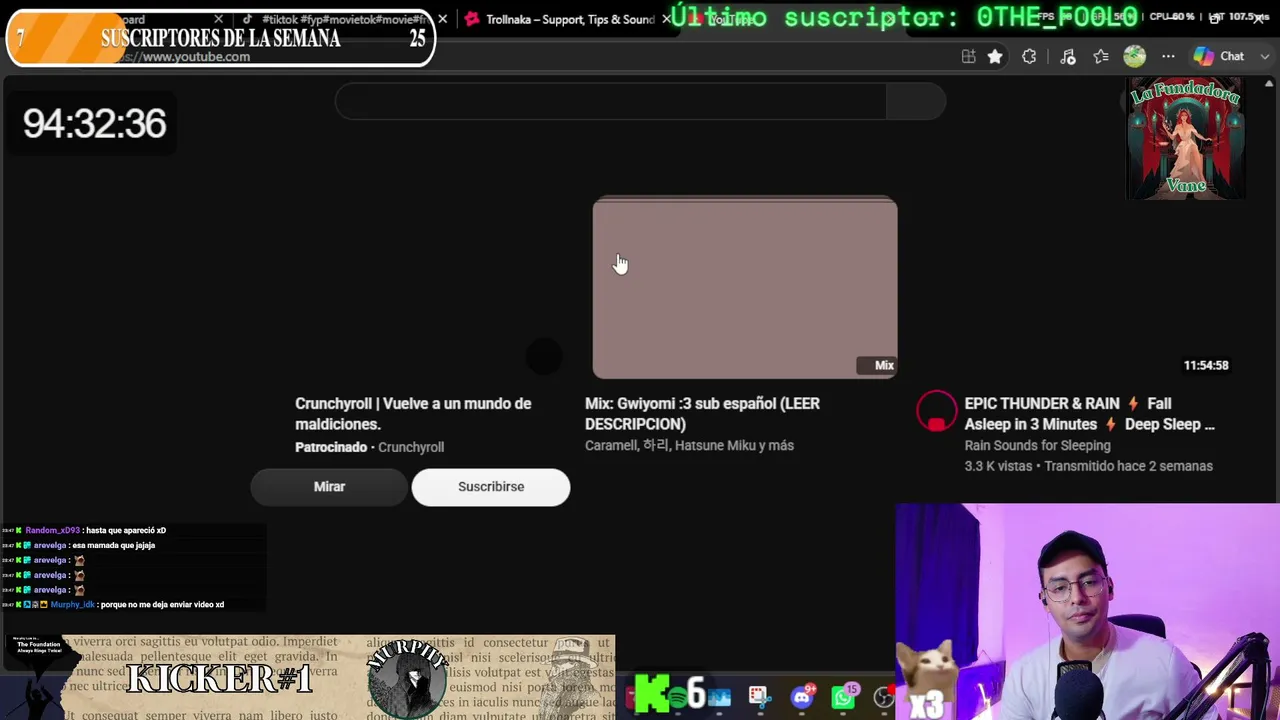Click the 'Caramell, 하리, Hatsune Miku y más' text
The width and height of the screenshot is (1280, 720).
pos(689,446)
